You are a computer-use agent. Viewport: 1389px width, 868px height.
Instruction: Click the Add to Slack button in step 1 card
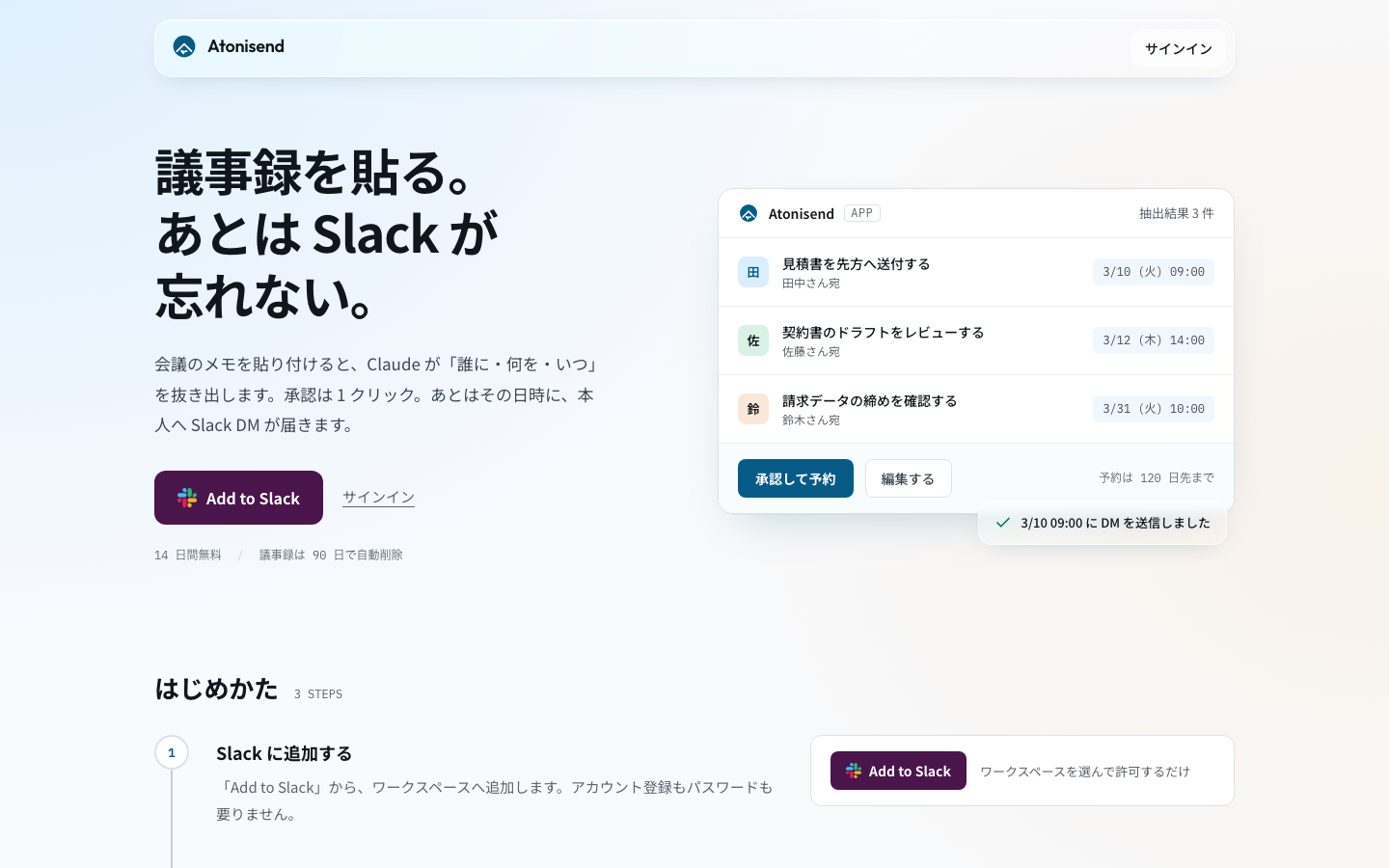(898, 771)
